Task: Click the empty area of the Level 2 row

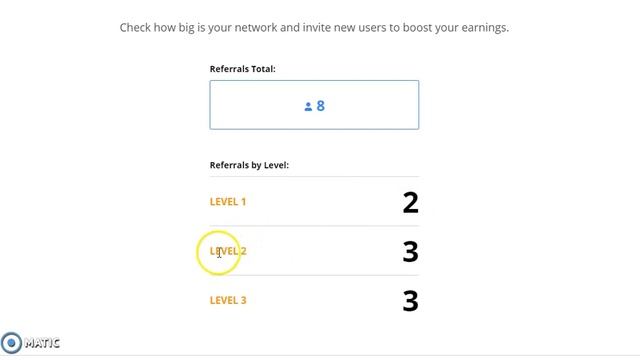Action: pyautogui.click(x=324, y=251)
